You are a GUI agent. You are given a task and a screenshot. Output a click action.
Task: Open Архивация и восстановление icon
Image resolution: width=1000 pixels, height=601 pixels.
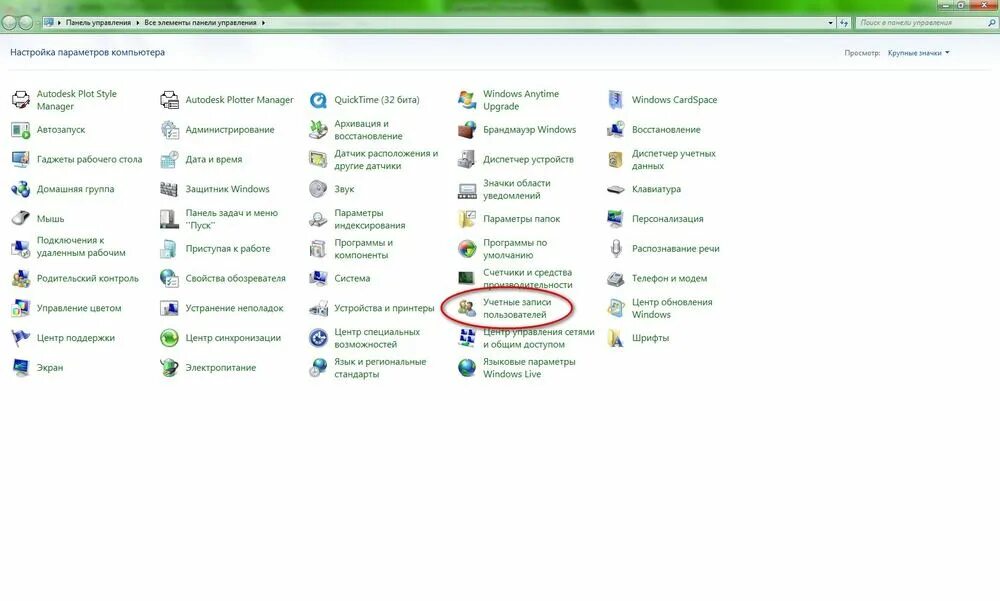coord(318,130)
